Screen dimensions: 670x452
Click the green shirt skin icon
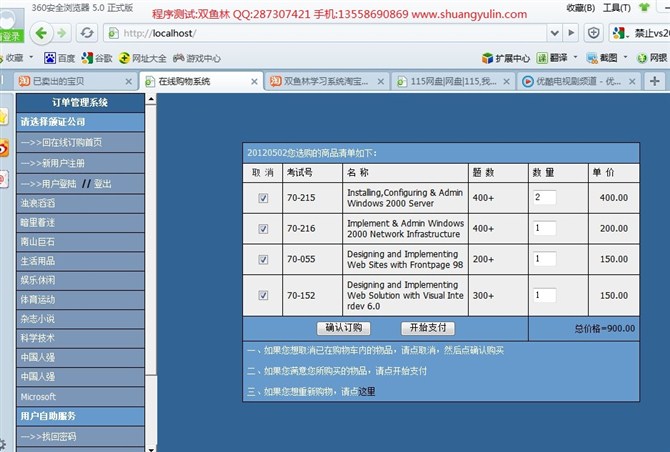point(644,7)
